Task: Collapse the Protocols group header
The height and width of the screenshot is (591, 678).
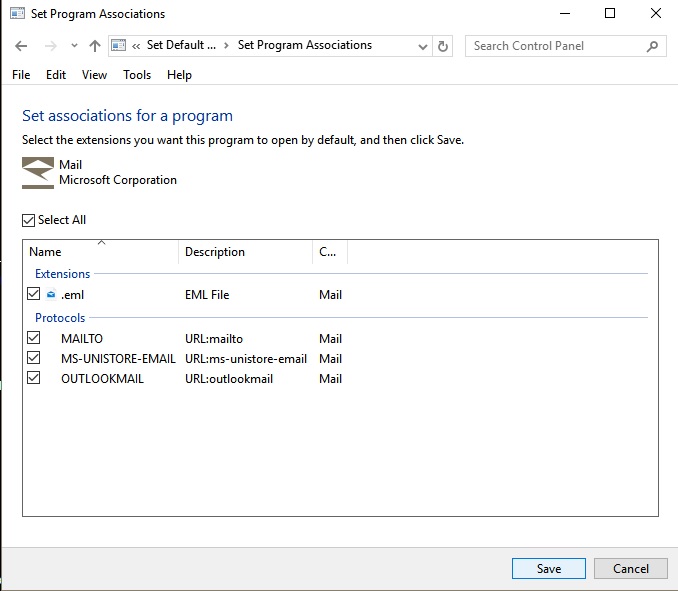Action: click(60, 318)
